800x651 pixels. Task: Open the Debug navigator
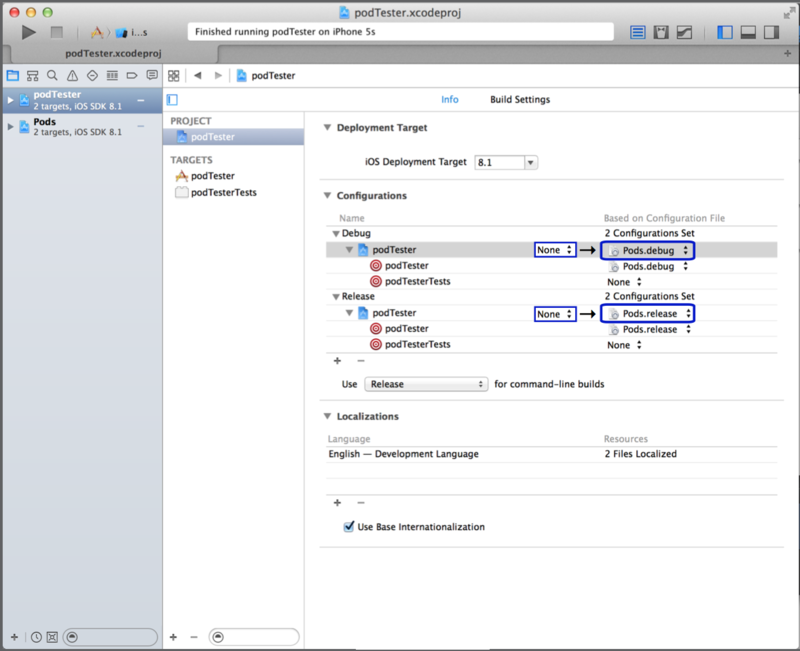(112, 76)
